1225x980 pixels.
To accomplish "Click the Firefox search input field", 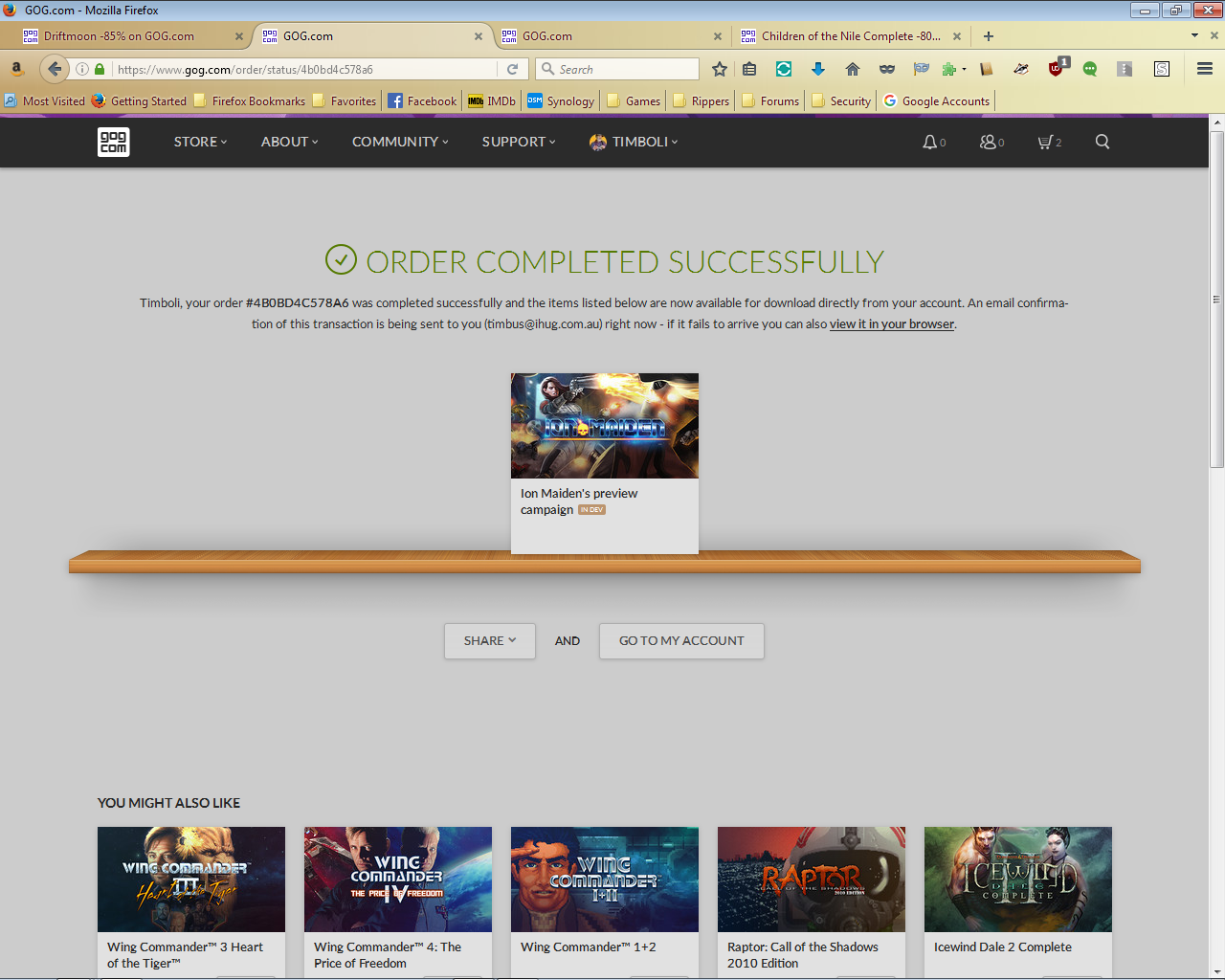I will coord(617,69).
